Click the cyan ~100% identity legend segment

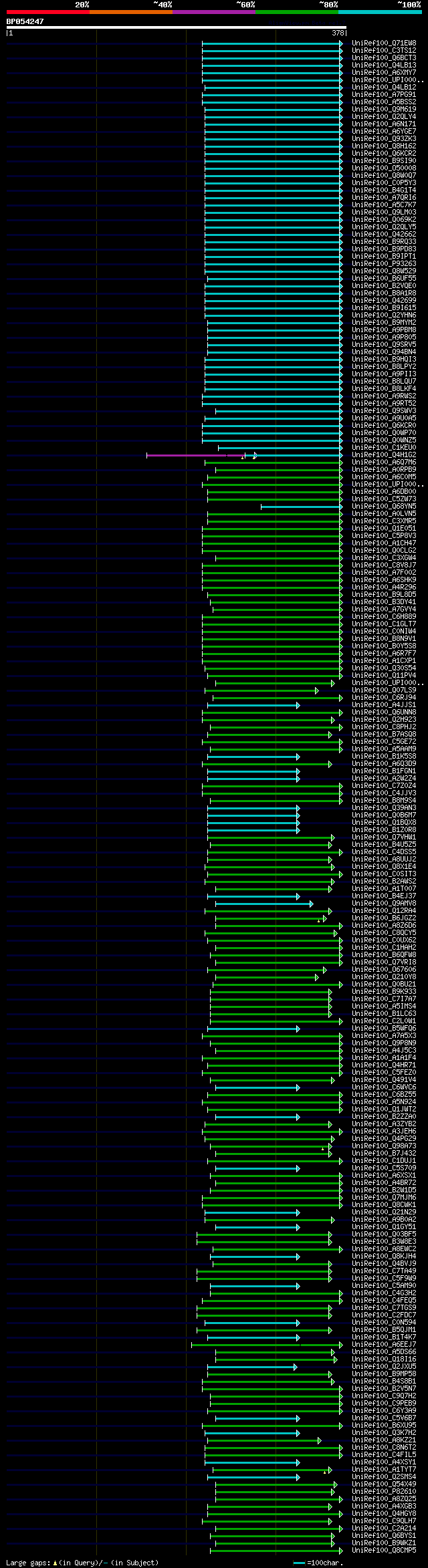380,12
